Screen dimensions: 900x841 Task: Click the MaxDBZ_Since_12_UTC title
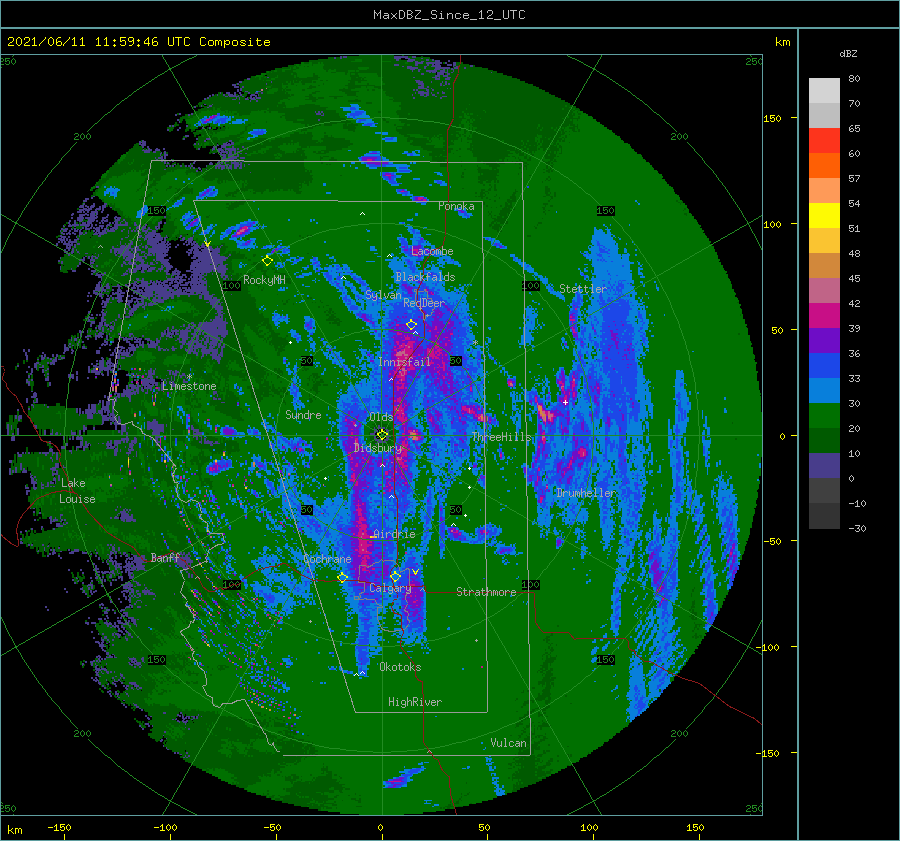[x=449, y=15]
